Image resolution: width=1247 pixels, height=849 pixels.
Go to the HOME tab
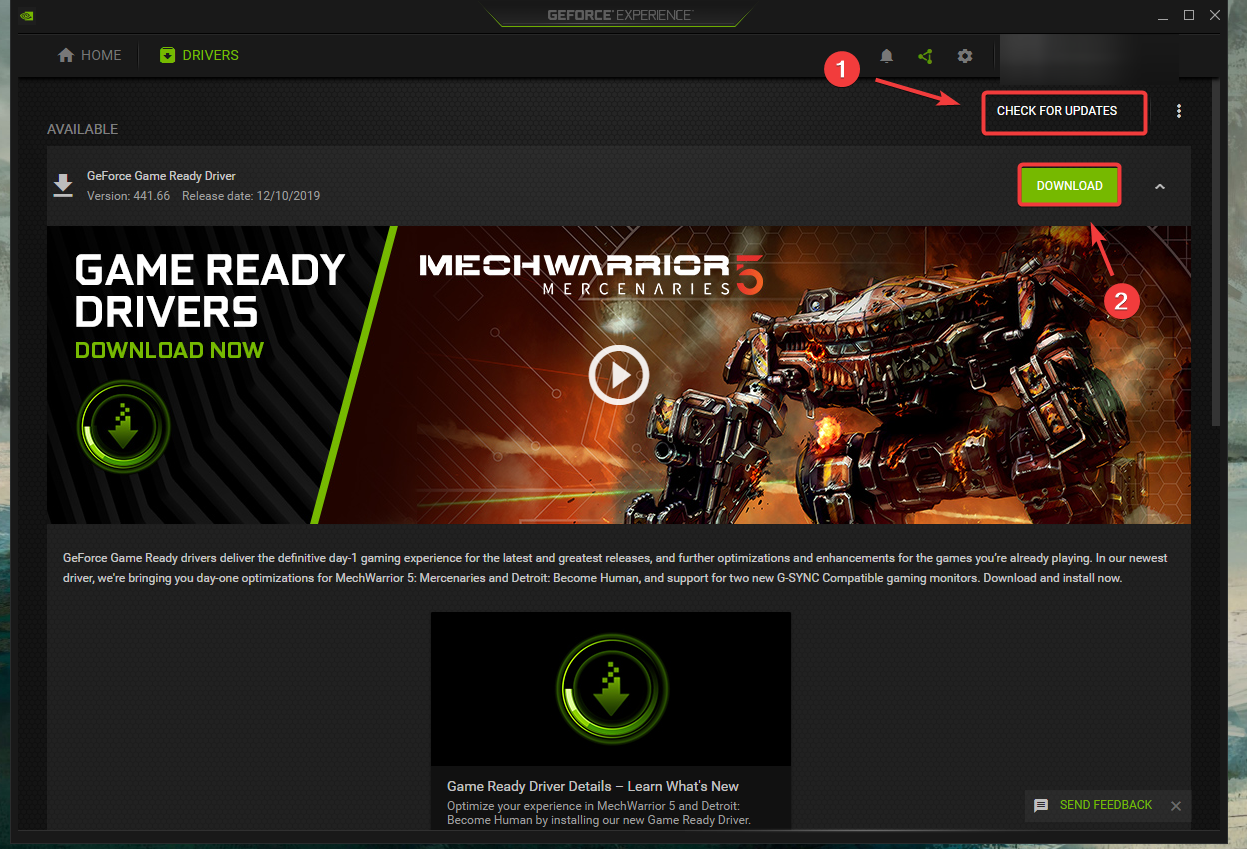[x=90, y=55]
